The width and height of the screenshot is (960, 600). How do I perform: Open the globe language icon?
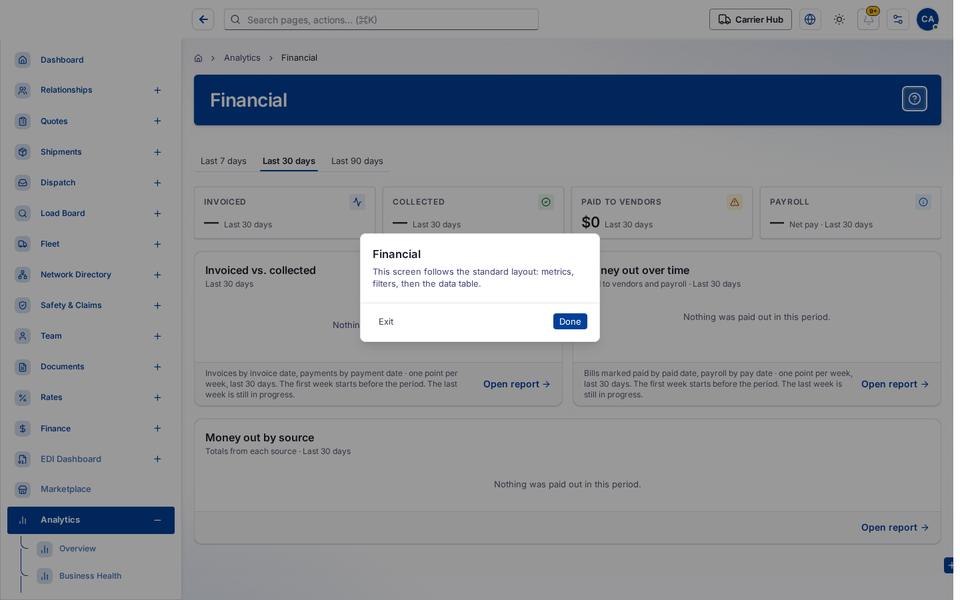point(810,20)
